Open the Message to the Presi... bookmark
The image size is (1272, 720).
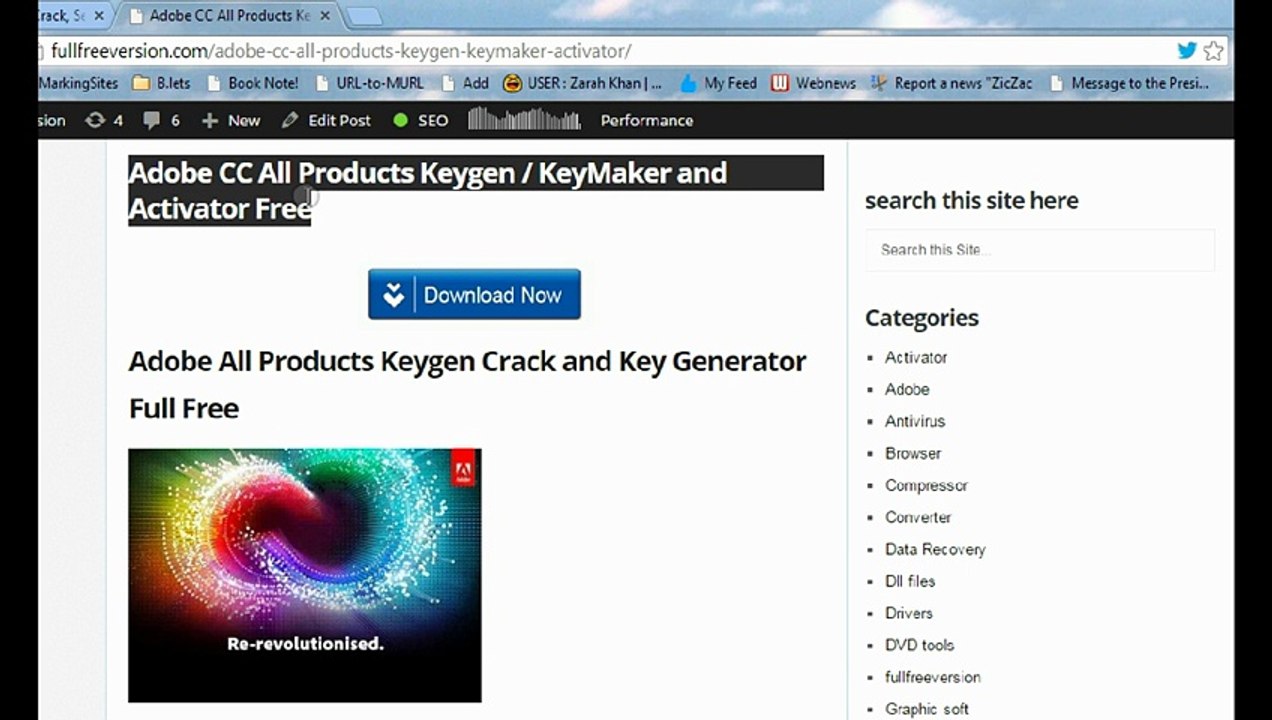click(1130, 83)
